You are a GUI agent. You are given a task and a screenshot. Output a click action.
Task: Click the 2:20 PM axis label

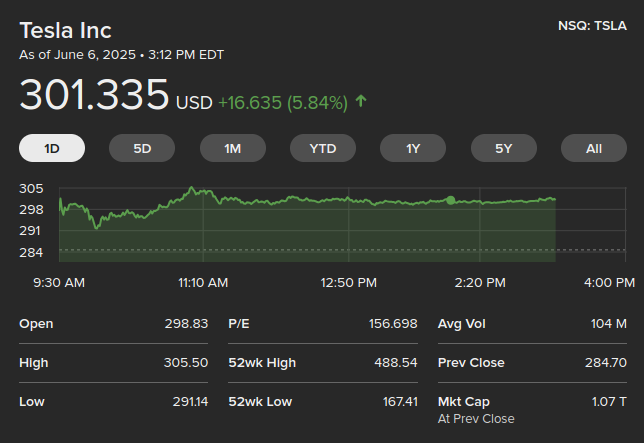pyautogui.click(x=480, y=282)
